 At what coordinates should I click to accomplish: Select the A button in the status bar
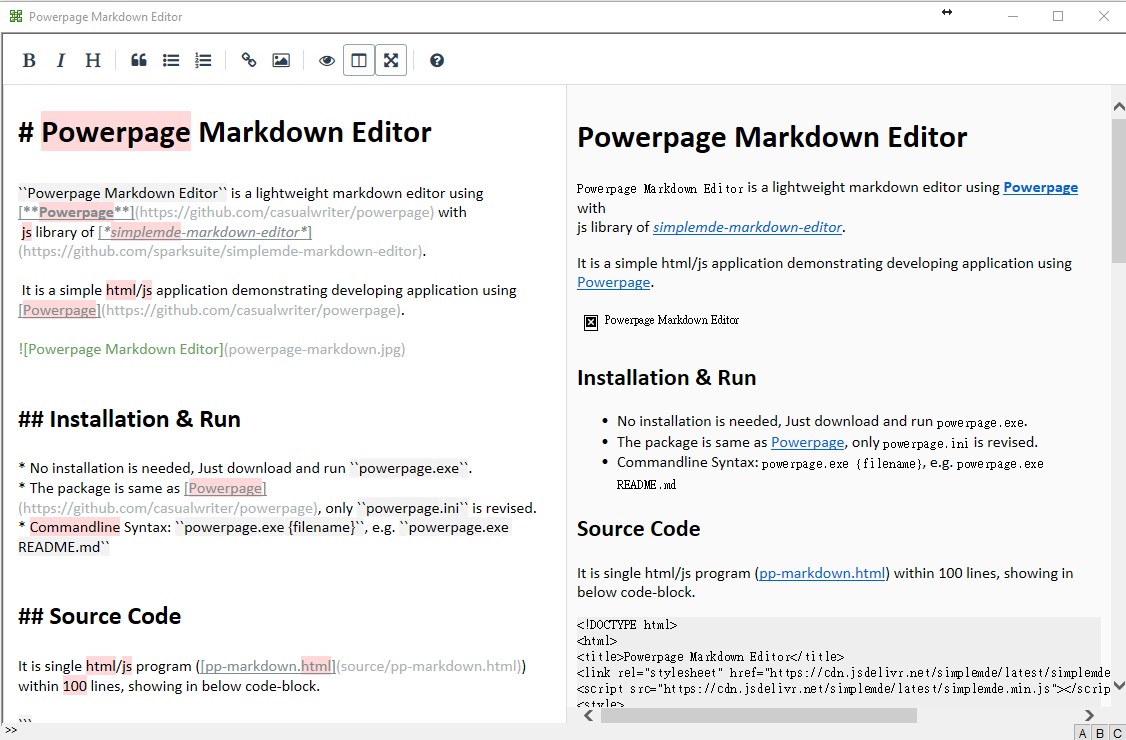pyautogui.click(x=1081, y=733)
